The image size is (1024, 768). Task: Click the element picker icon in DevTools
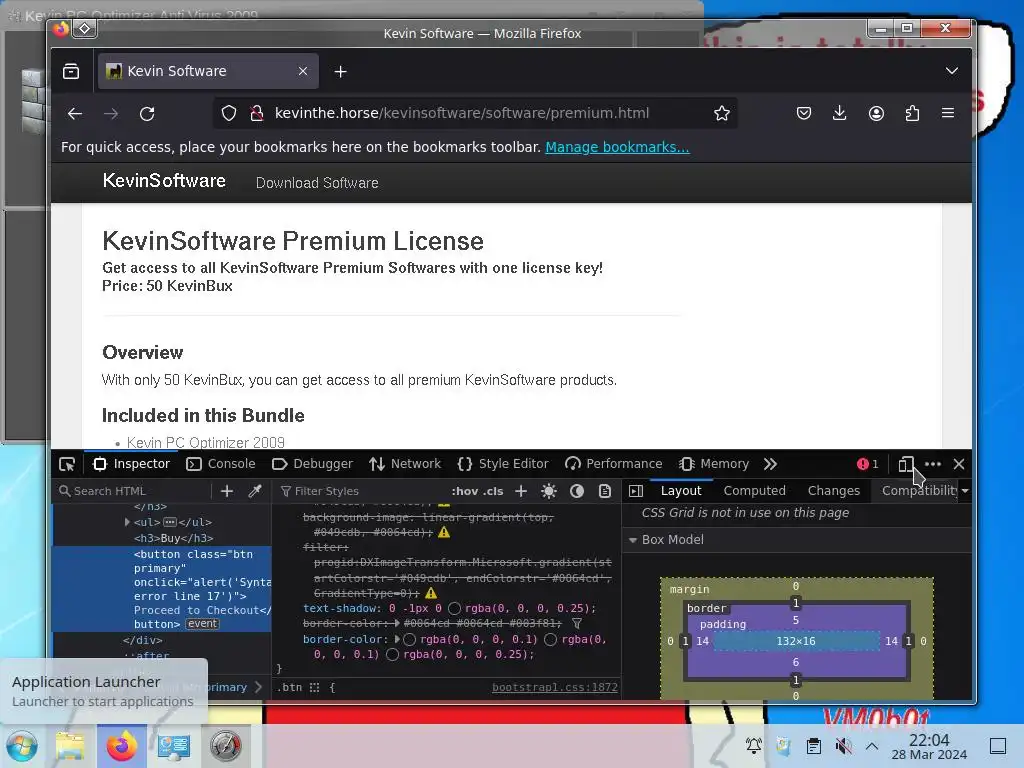tap(67, 464)
